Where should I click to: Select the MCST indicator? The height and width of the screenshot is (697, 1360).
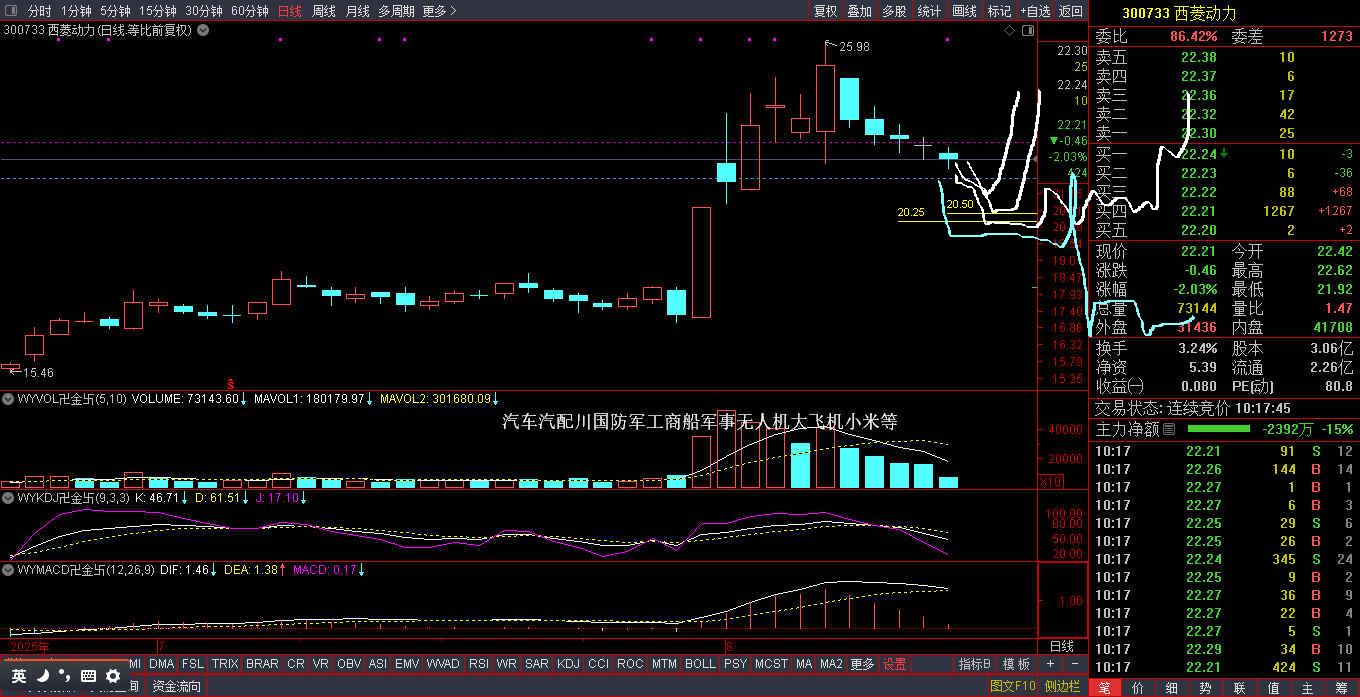(771, 663)
